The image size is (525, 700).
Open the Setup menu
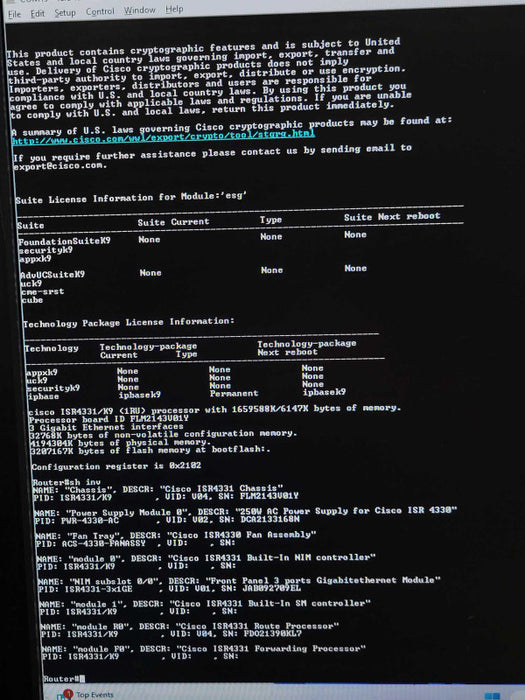tap(65, 13)
